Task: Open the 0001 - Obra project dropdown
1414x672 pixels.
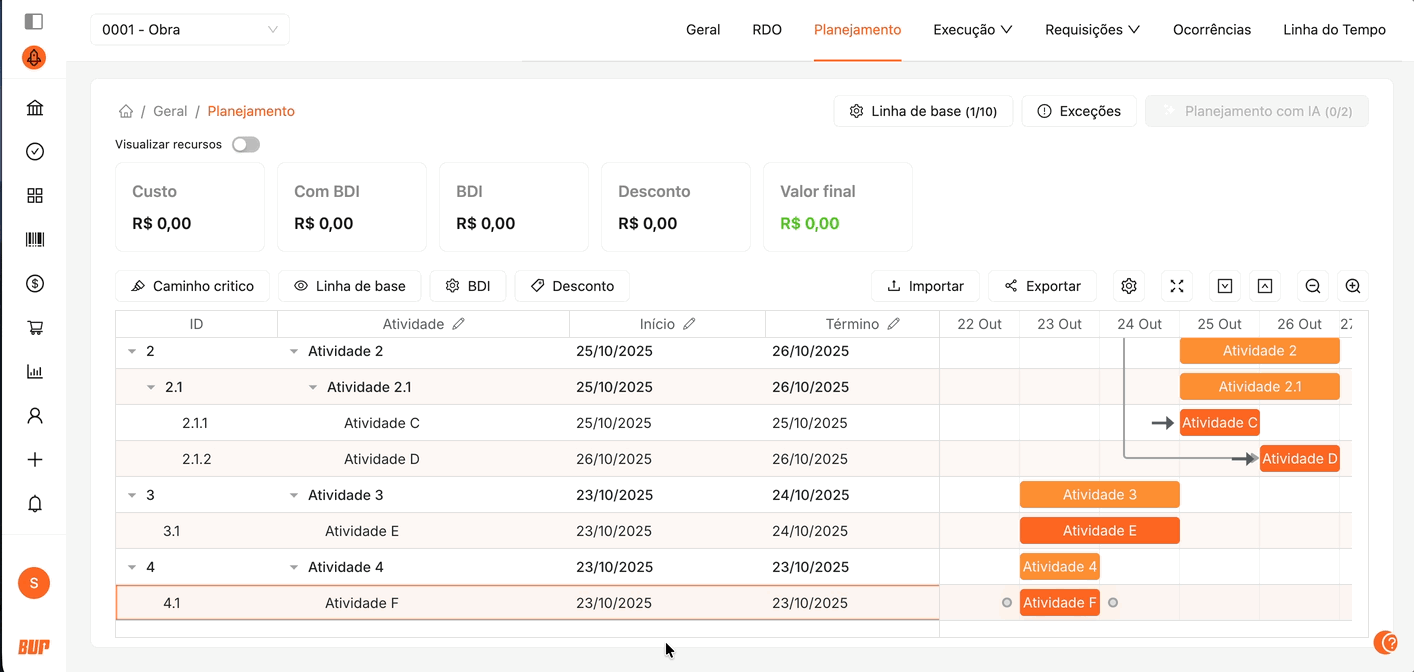Action: pos(190,30)
